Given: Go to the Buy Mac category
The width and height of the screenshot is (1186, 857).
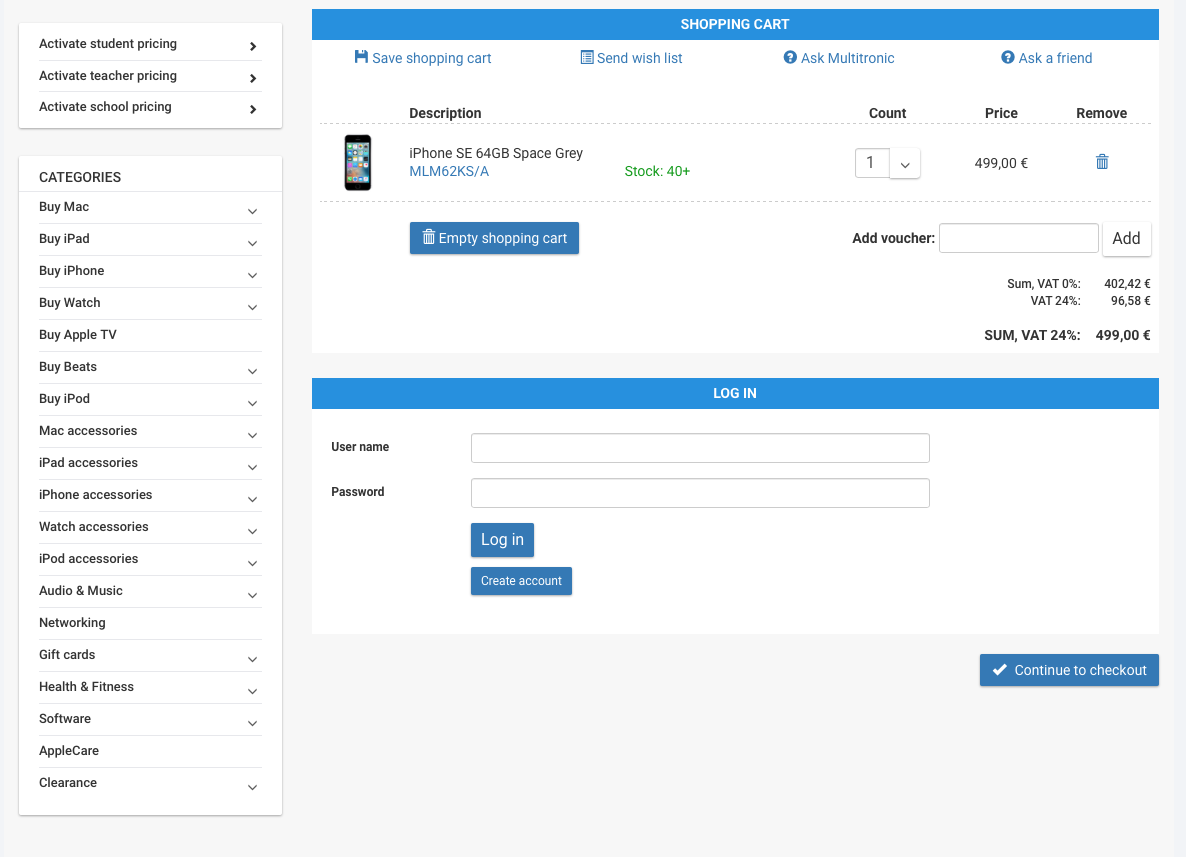Looking at the screenshot, I should coord(64,206).
